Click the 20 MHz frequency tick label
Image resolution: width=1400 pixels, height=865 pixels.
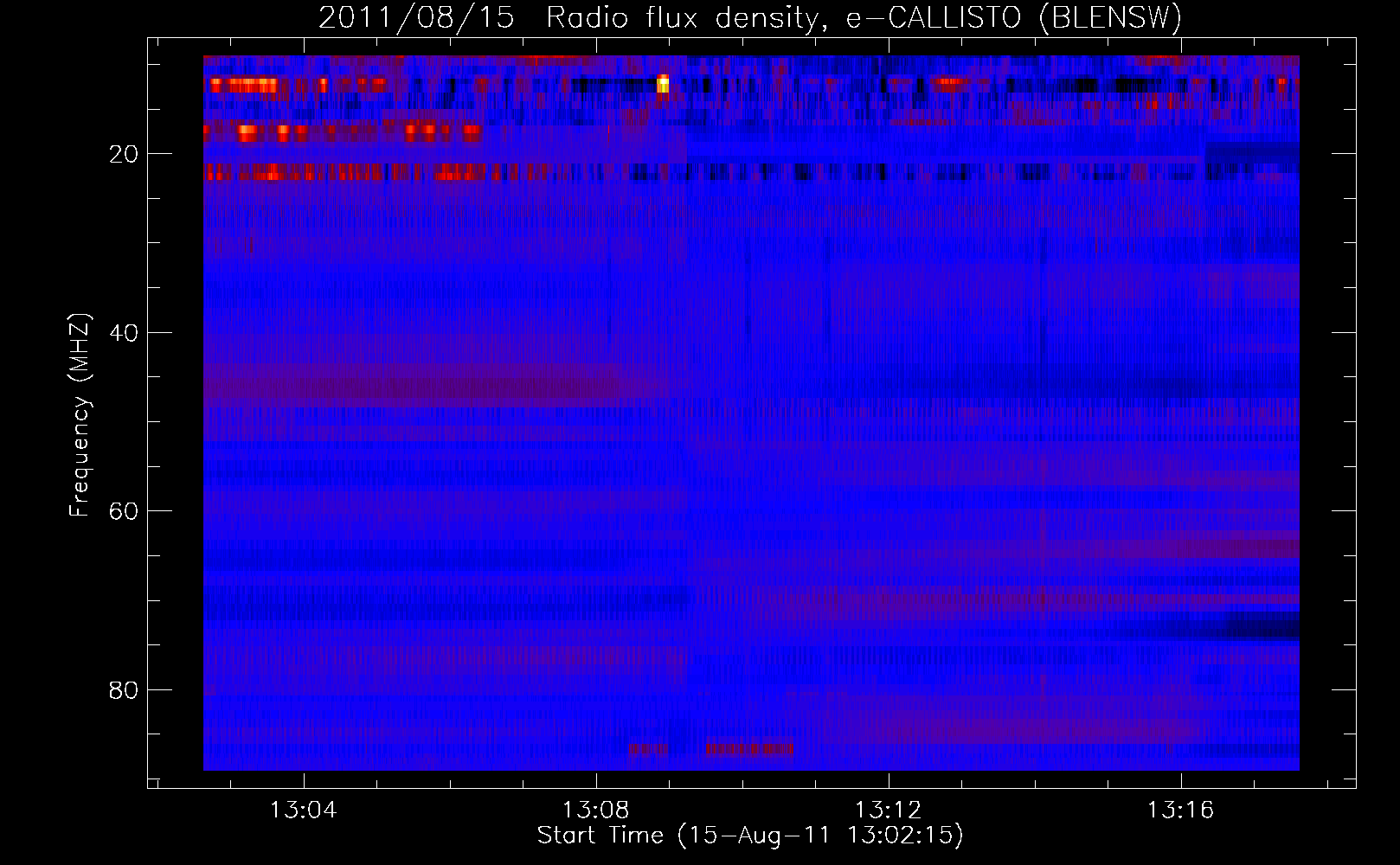click(x=124, y=154)
